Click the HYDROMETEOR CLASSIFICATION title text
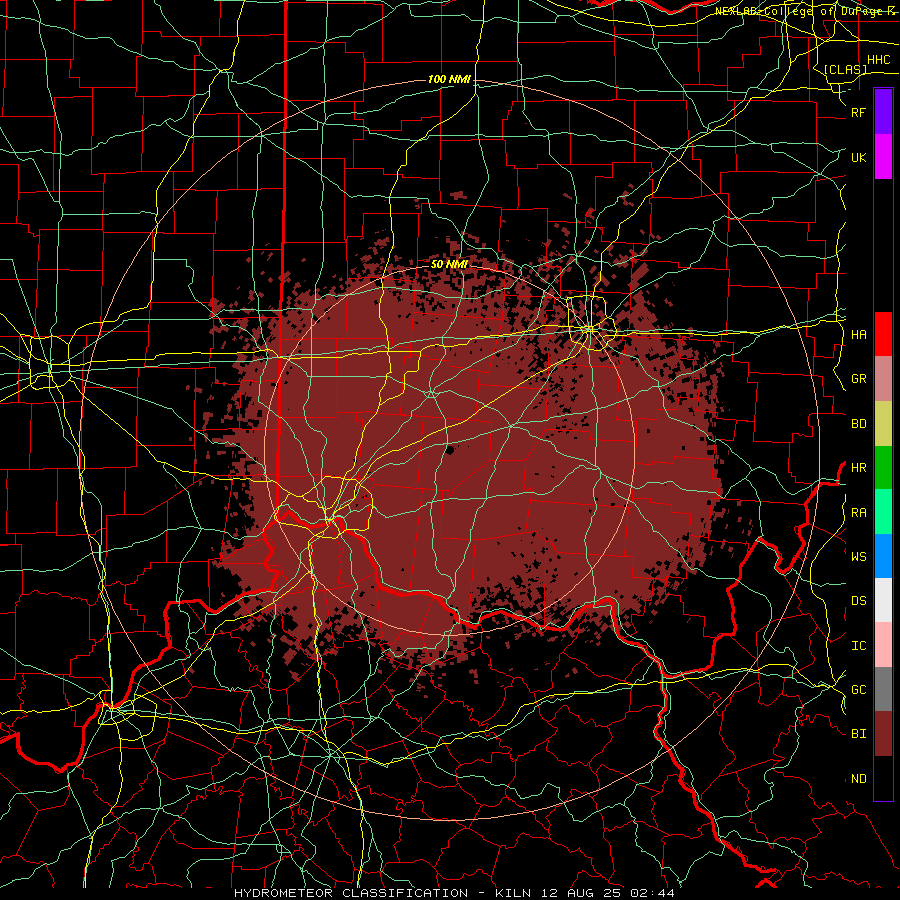This screenshot has height=900, width=900. click(351, 893)
